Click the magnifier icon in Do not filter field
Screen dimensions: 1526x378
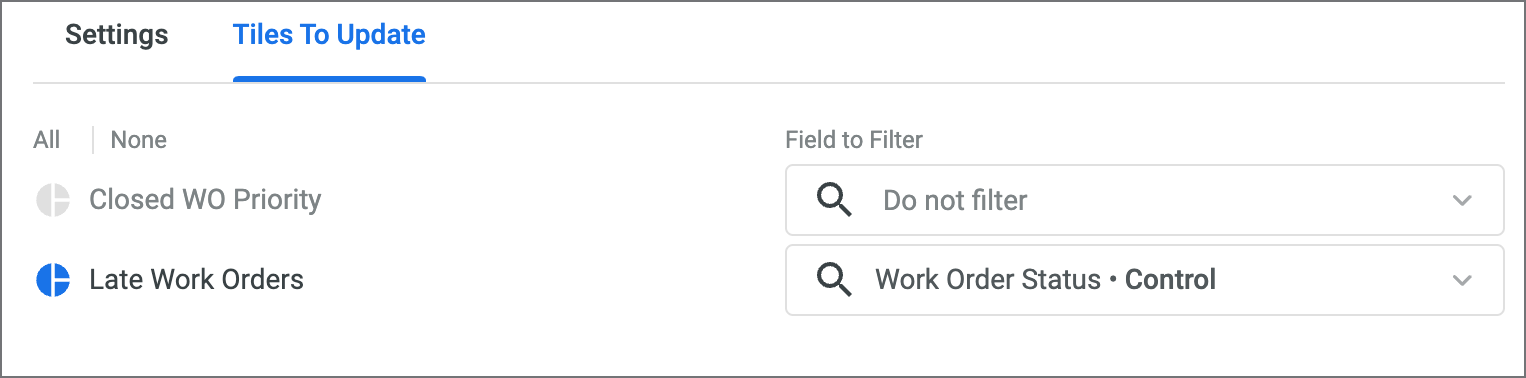click(834, 200)
